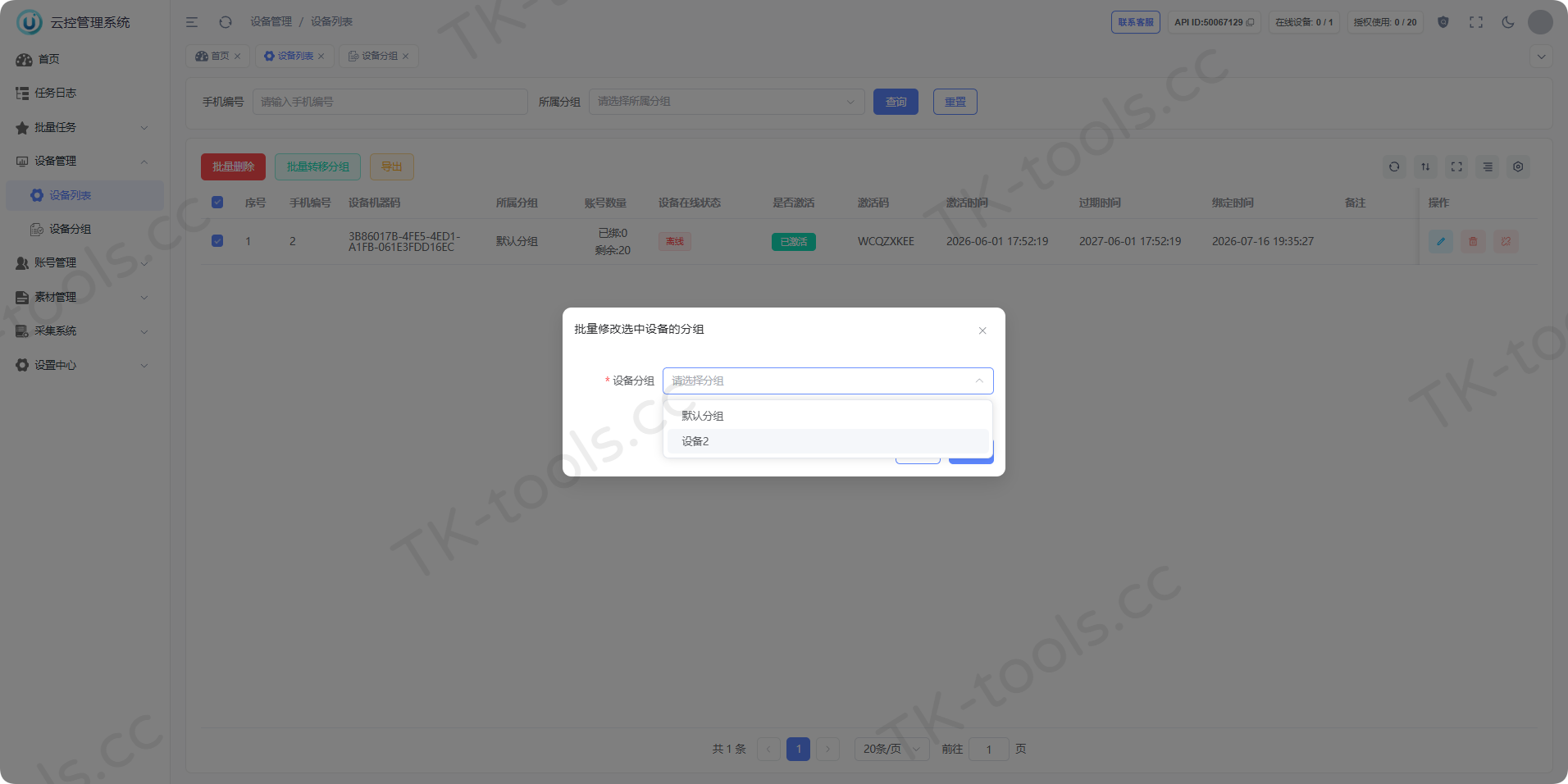Enter fullscreen using the header expand icon
The width and height of the screenshot is (1568, 784).
point(1476,22)
